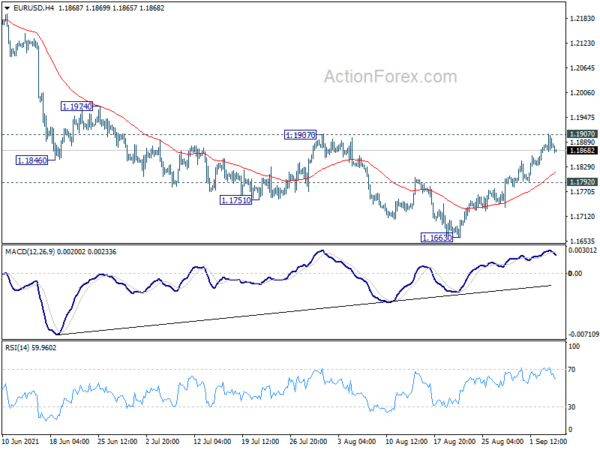Select the MACD ascending trendline
Viewport: 600px width, 450px height.
point(306,311)
